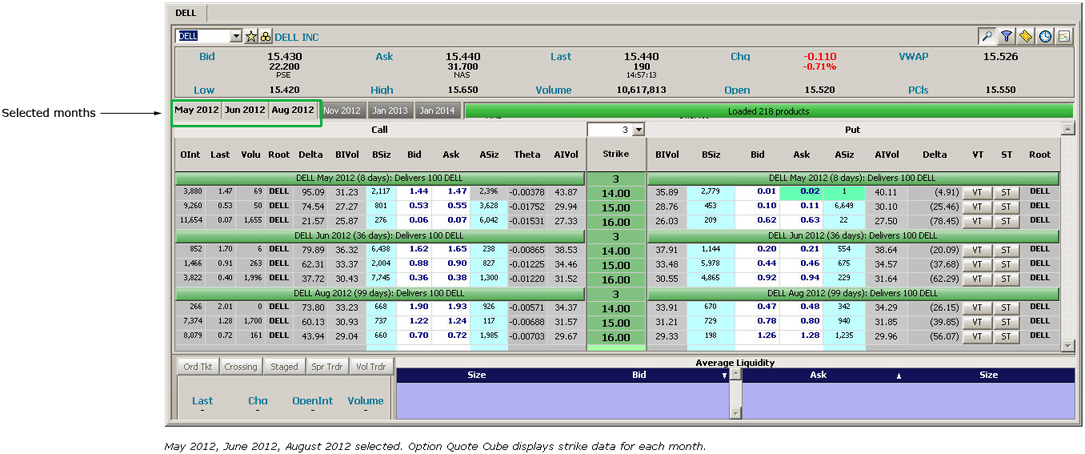Screen dimensions: 1085x454
Task: Expand the strike count dropdown showing 3
Action: (638, 129)
